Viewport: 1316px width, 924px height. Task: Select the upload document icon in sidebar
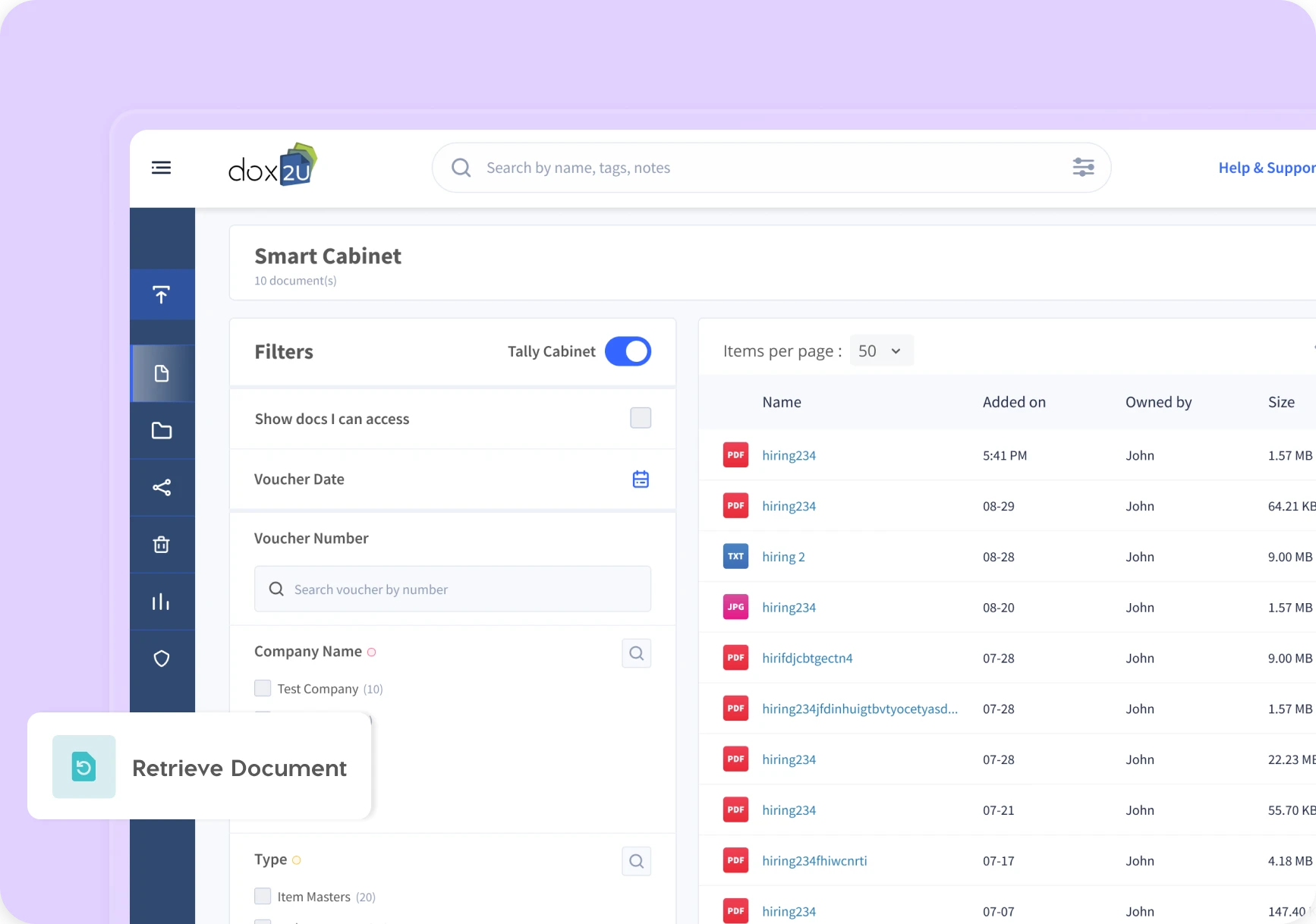click(162, 294)
